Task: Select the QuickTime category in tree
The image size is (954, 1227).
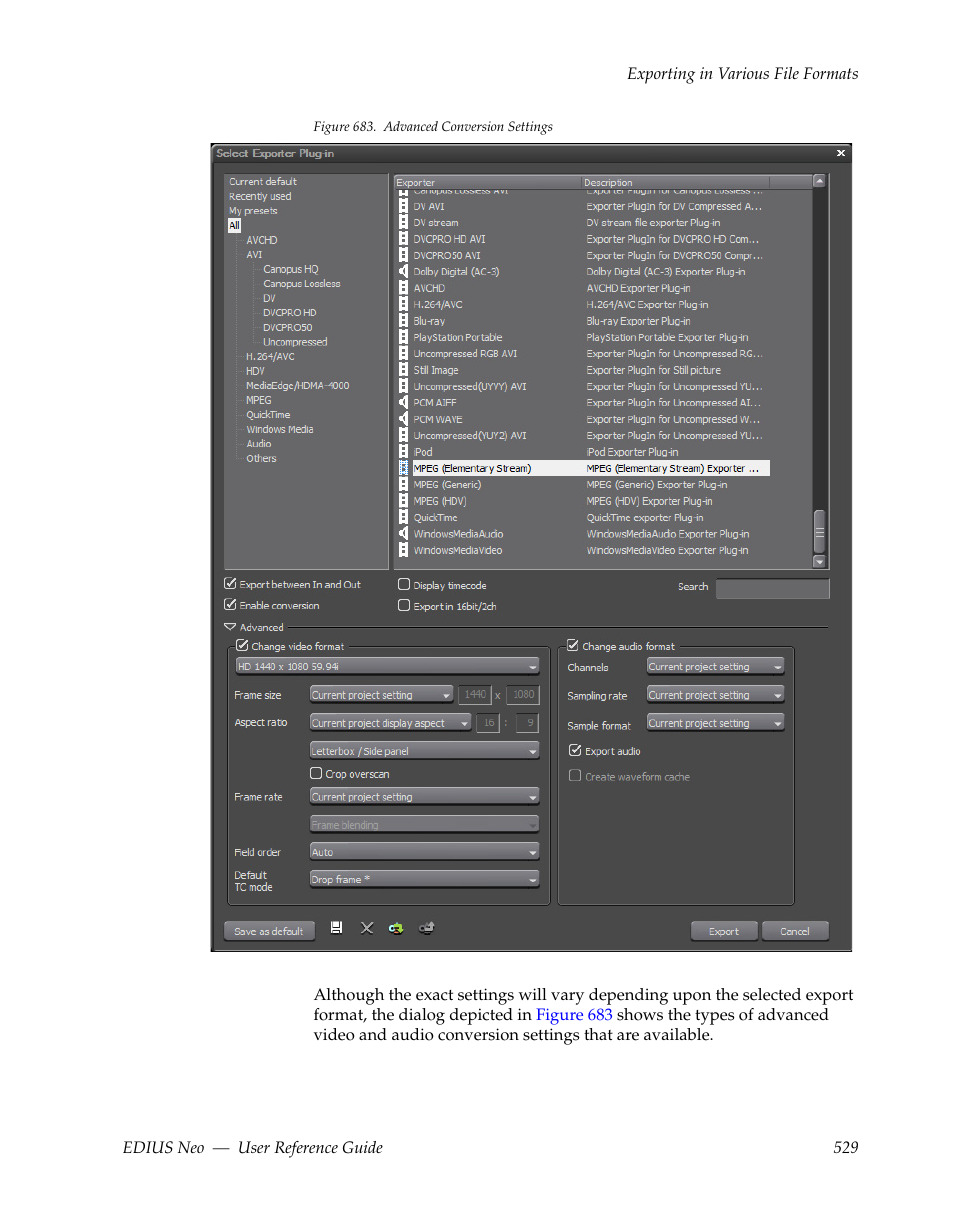Action: tap(268, 415)
